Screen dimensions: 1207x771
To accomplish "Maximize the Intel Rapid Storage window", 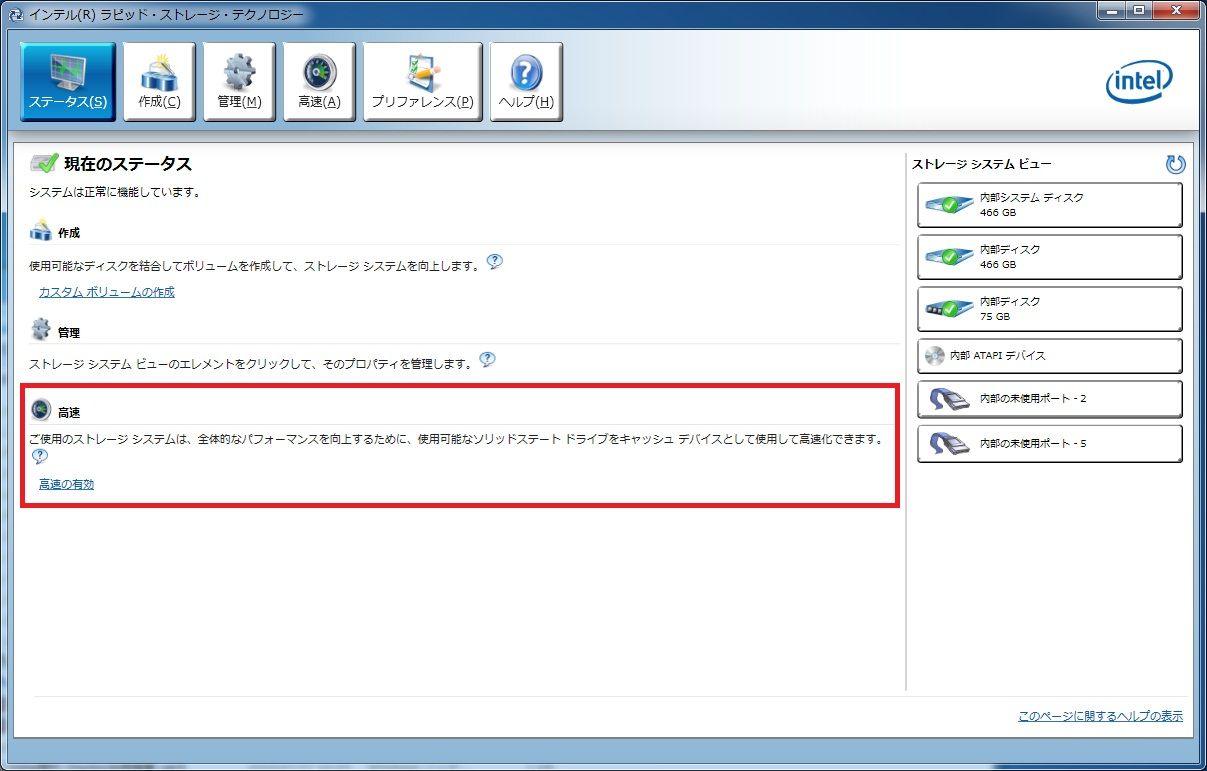I will [x=1138, y=11].
